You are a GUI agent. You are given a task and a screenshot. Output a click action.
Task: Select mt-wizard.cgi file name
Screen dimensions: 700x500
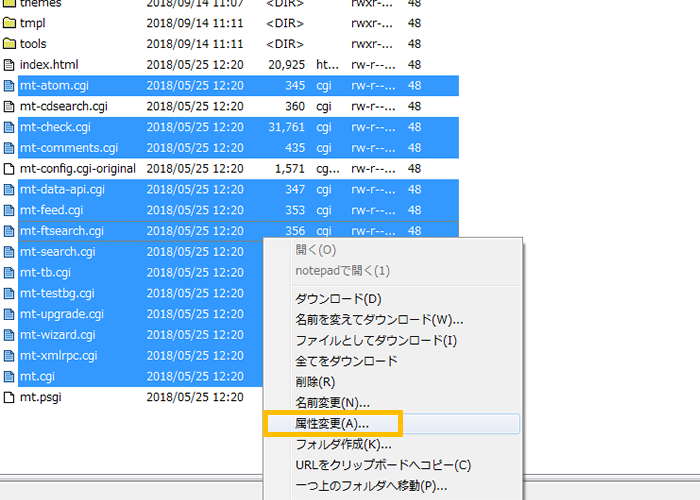click(58, 335)
